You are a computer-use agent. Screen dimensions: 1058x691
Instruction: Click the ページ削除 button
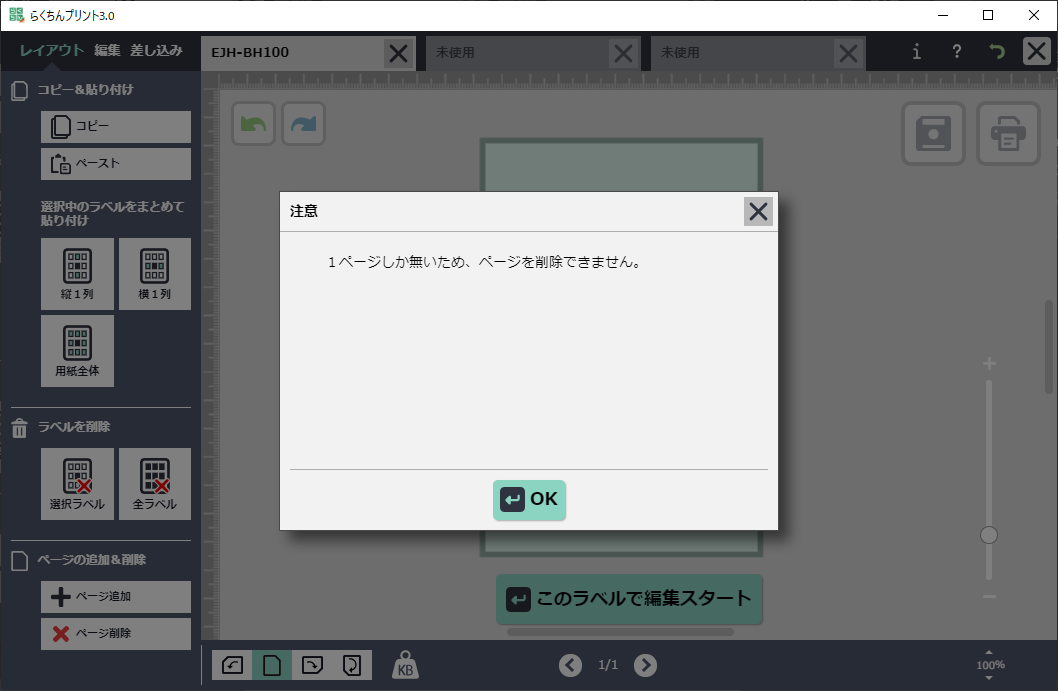[115, 634]
